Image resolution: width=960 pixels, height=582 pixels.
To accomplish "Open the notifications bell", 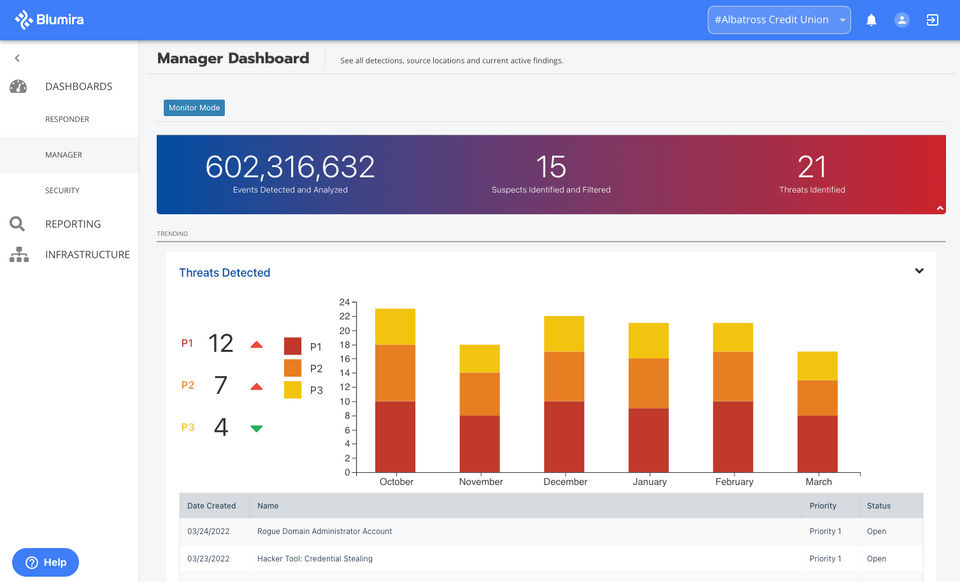I will click(x=871, y=20).
